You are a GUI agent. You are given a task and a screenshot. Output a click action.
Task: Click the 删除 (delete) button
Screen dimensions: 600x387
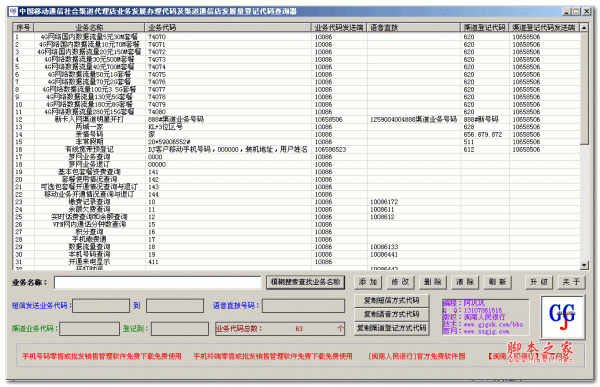[432, 282]
